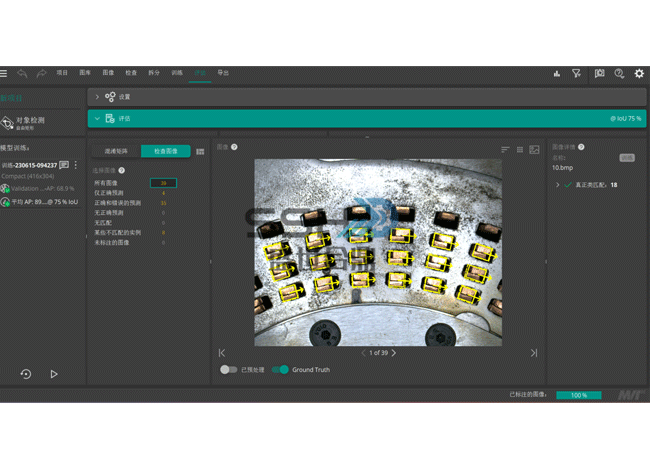Open the 导出 tab
This screenshot has width=650, height=466.
point(223,73)
